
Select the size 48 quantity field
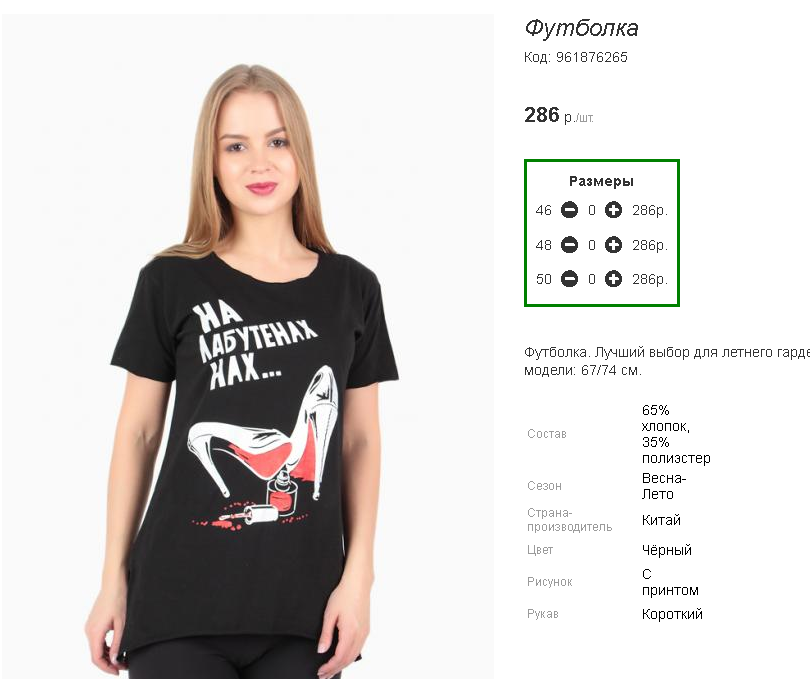click(x=591, y=245)
